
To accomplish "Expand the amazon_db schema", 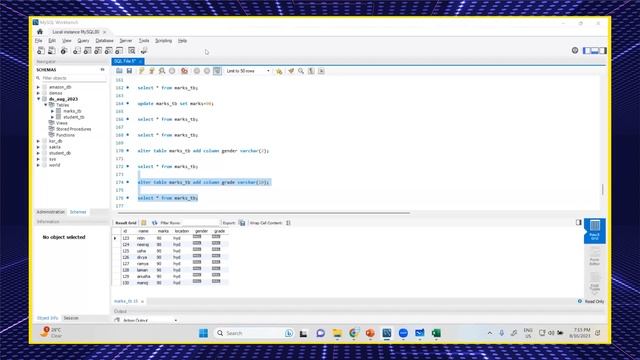I will pos(38,87).
